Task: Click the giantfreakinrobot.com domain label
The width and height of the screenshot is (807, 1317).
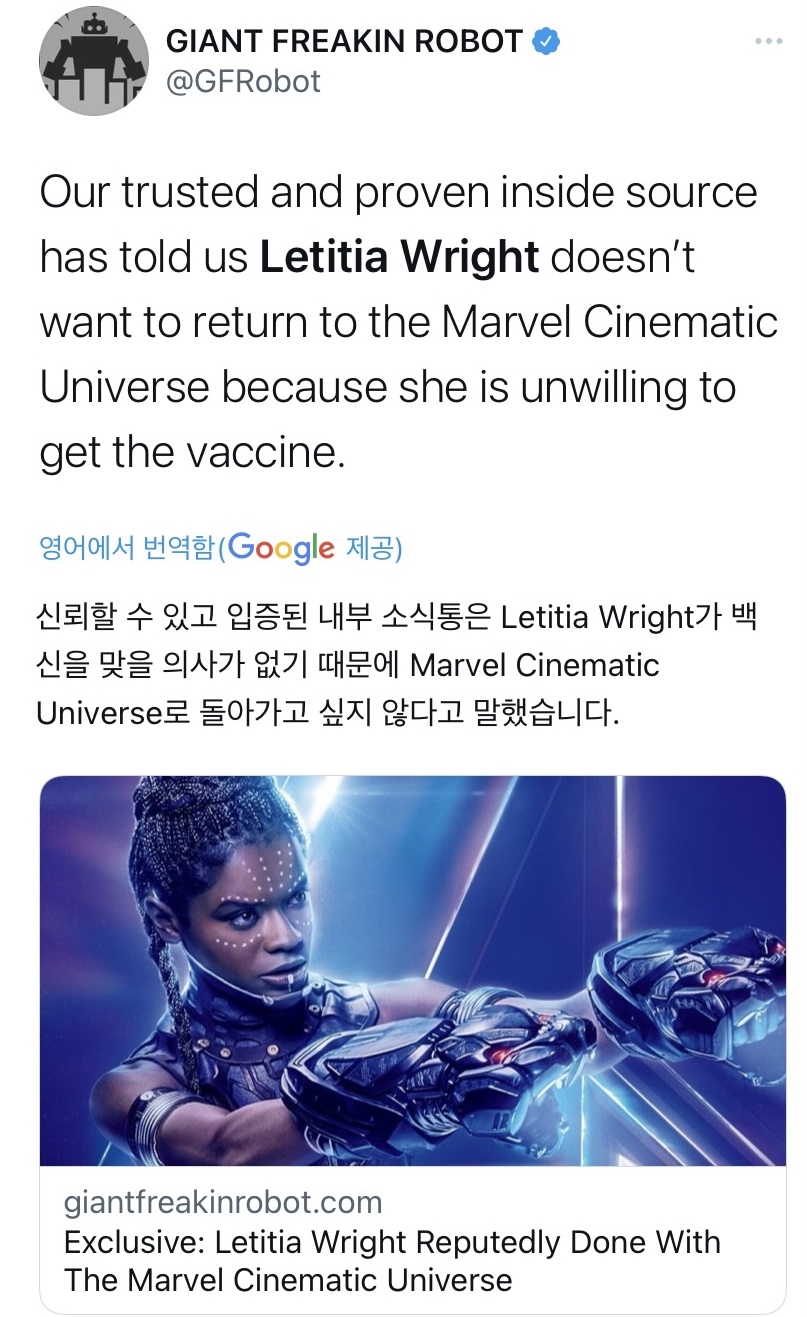Action: tap(222, 1201)
